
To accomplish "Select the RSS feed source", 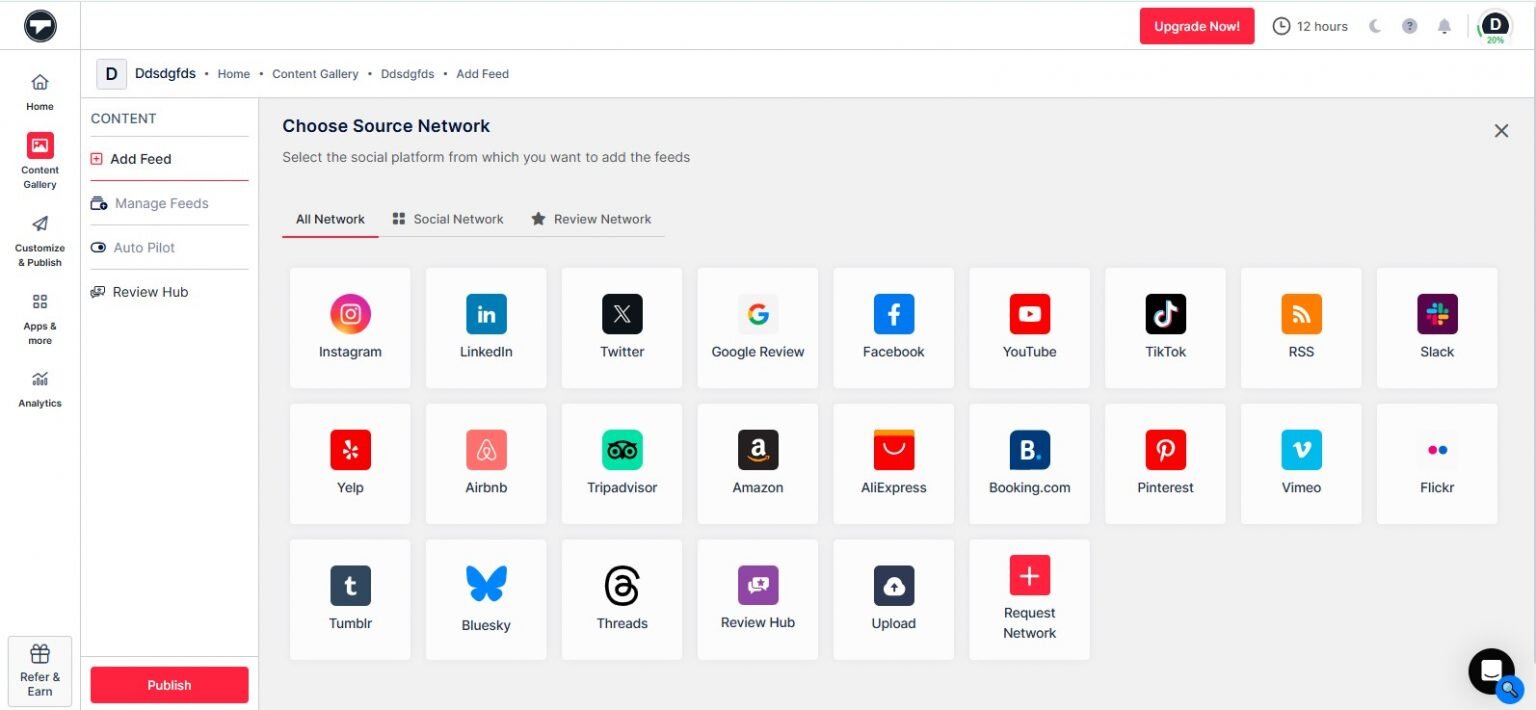I will (x=1301, y=327).
